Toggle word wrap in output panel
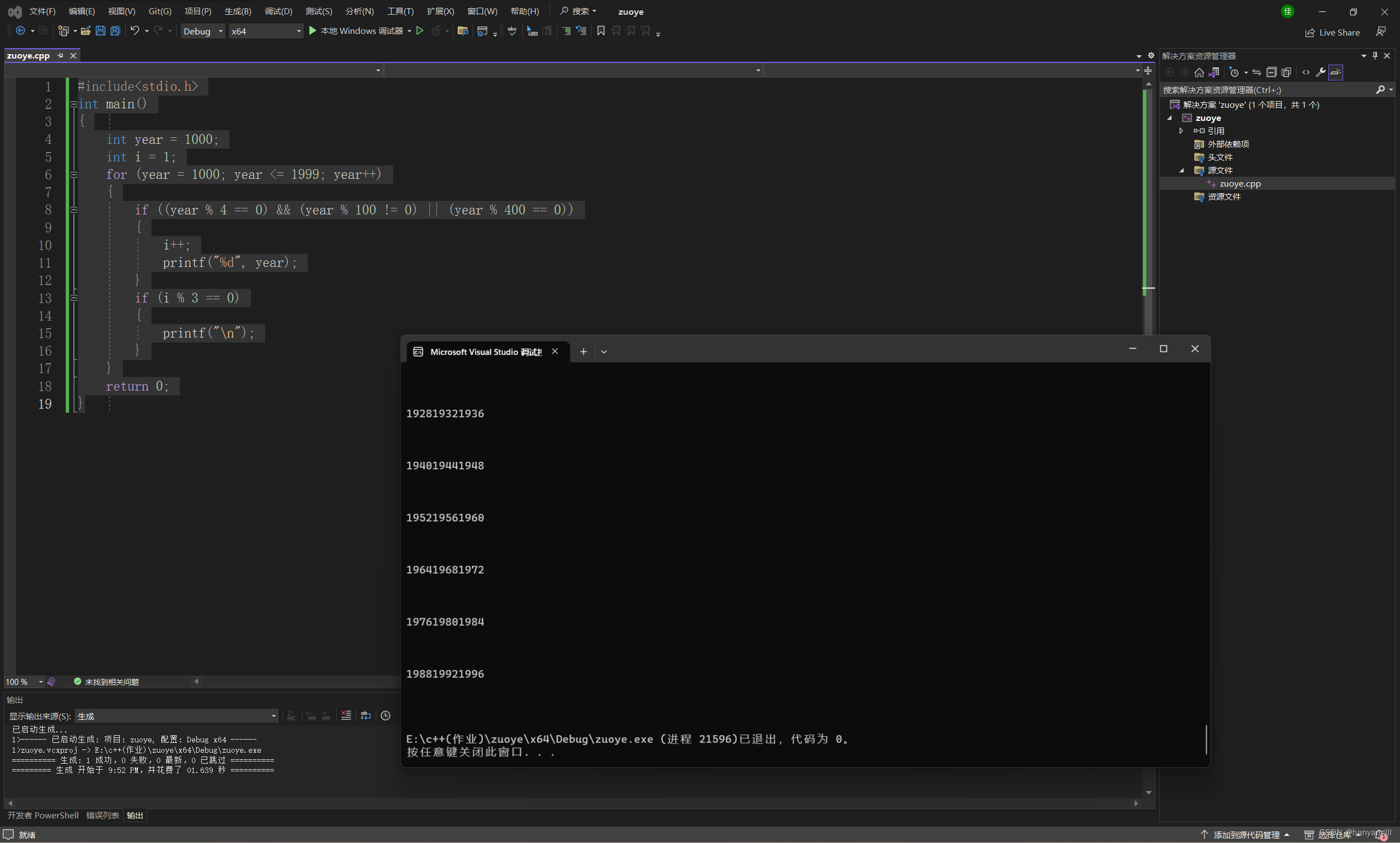1400x843 pixels. coord(366,716)
